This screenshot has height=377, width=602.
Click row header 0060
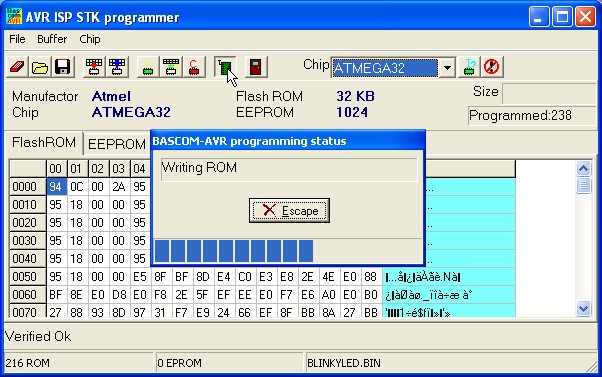27,295
